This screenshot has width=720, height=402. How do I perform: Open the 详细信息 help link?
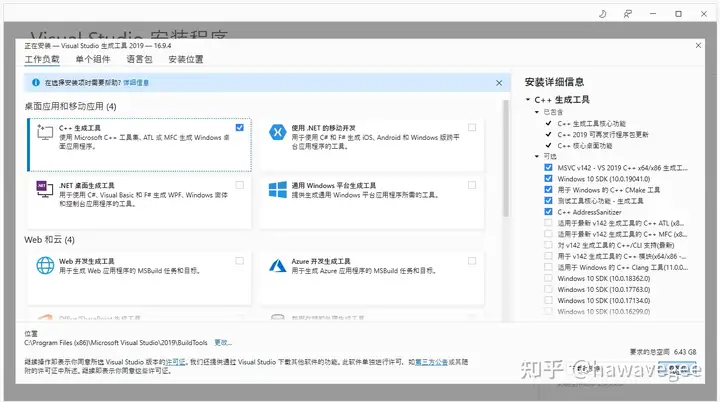136,83
